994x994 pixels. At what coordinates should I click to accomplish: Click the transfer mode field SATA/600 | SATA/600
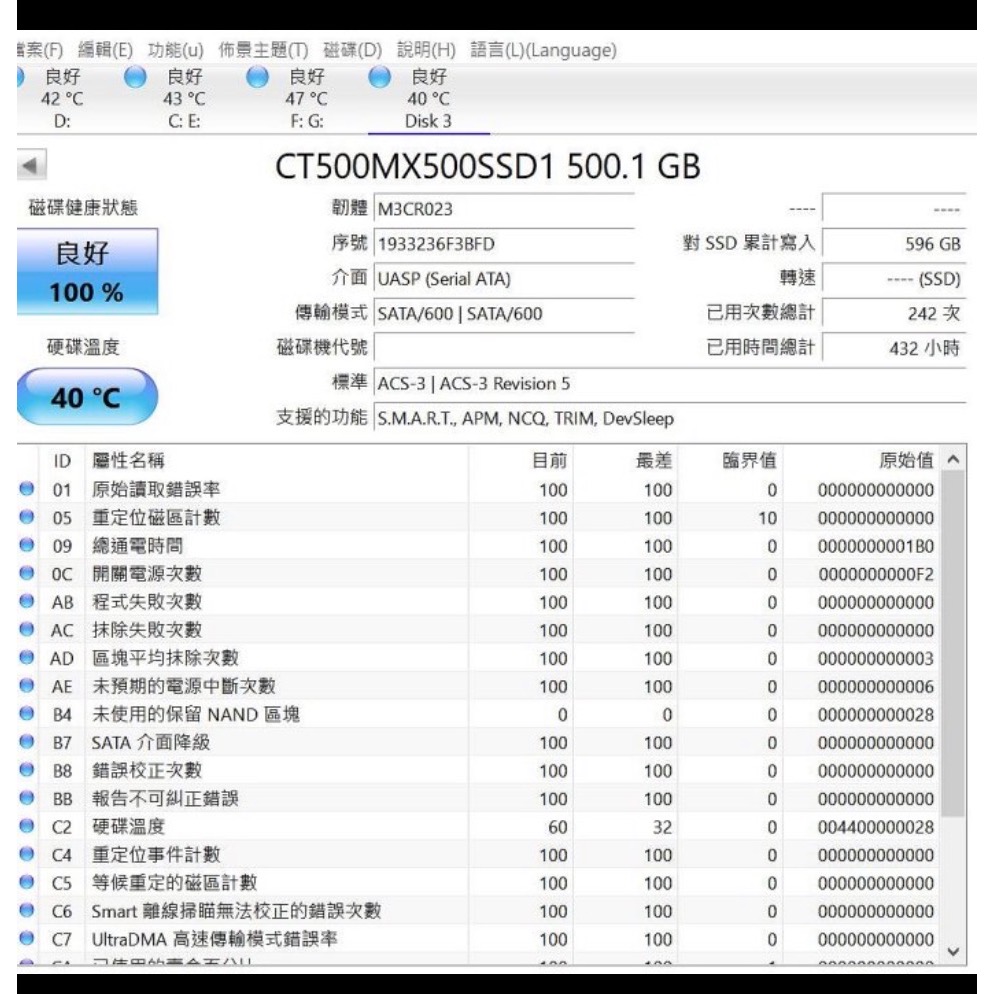(x=505, y=313)
